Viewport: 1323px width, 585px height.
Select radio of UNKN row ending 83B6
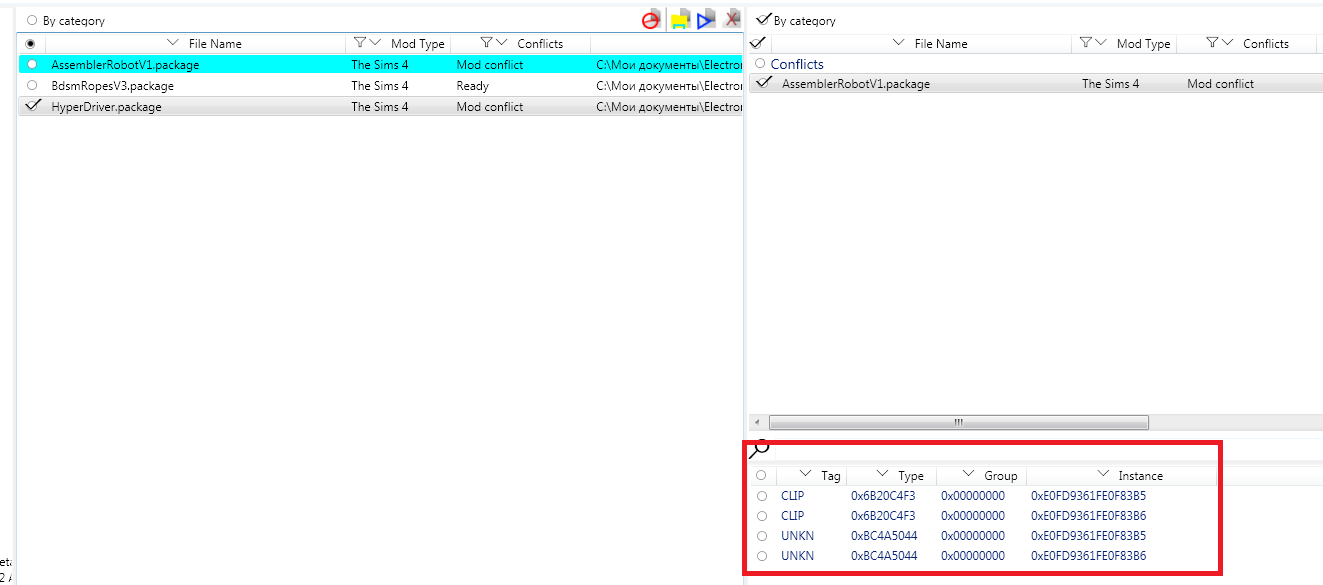coord(762,556)
